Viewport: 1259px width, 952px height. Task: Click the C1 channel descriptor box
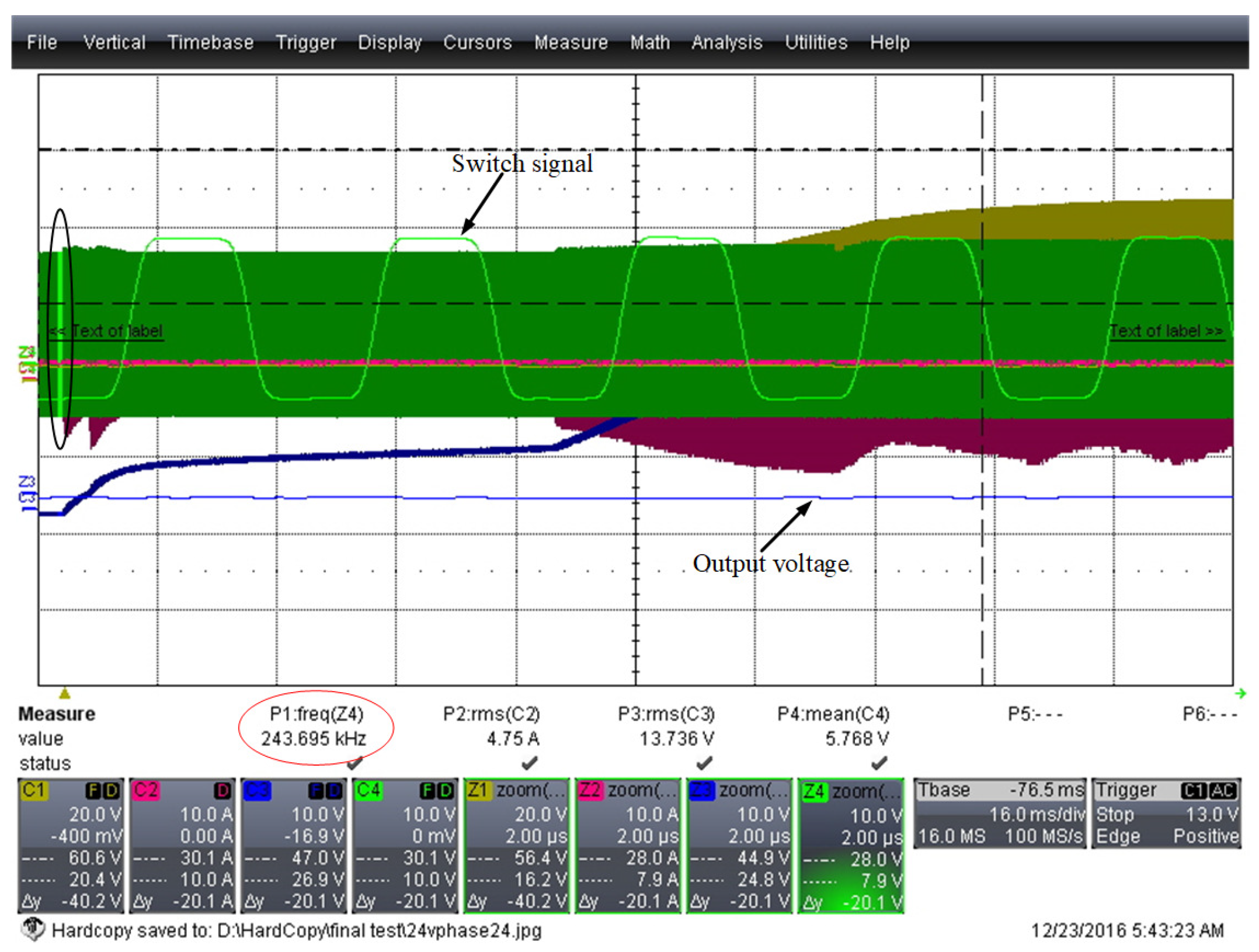click(x=71, y=845)
